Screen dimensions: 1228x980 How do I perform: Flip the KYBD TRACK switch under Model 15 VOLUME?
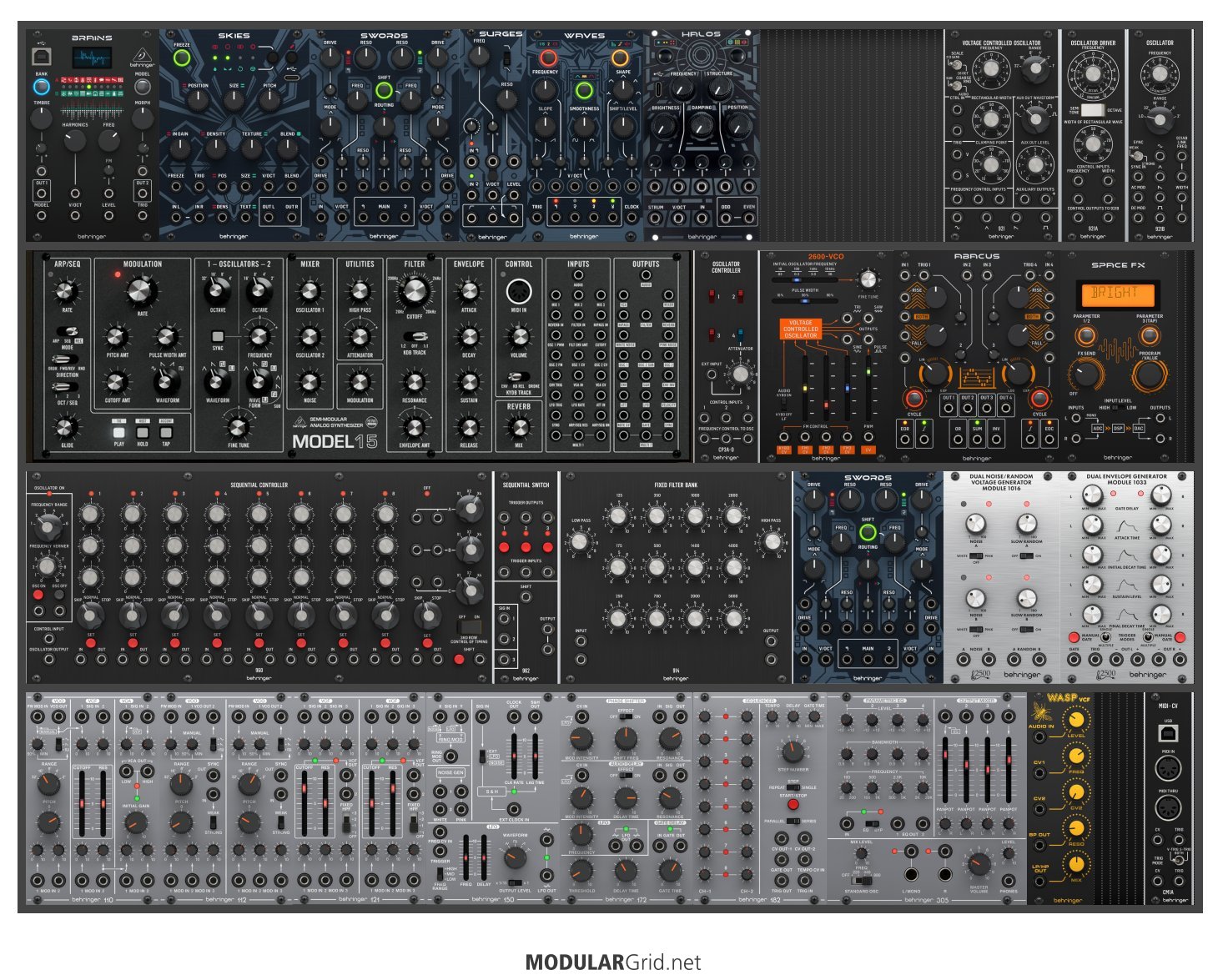pos(519,378)
